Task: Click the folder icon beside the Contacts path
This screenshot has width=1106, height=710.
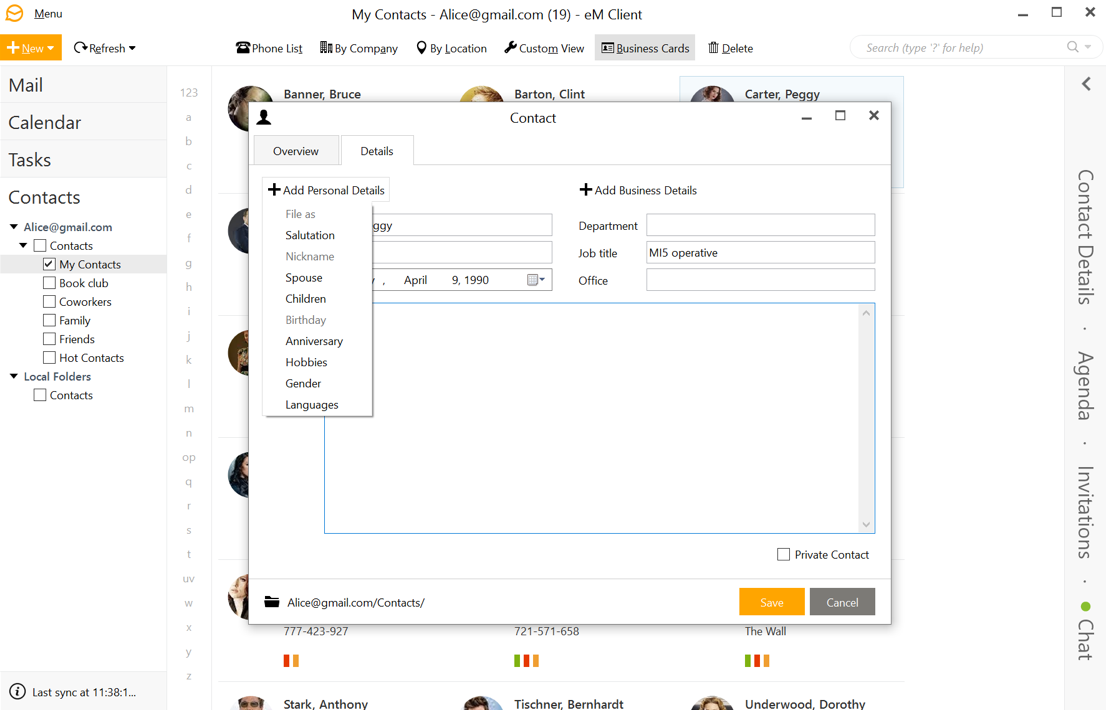Action: [x=270, y=601]
